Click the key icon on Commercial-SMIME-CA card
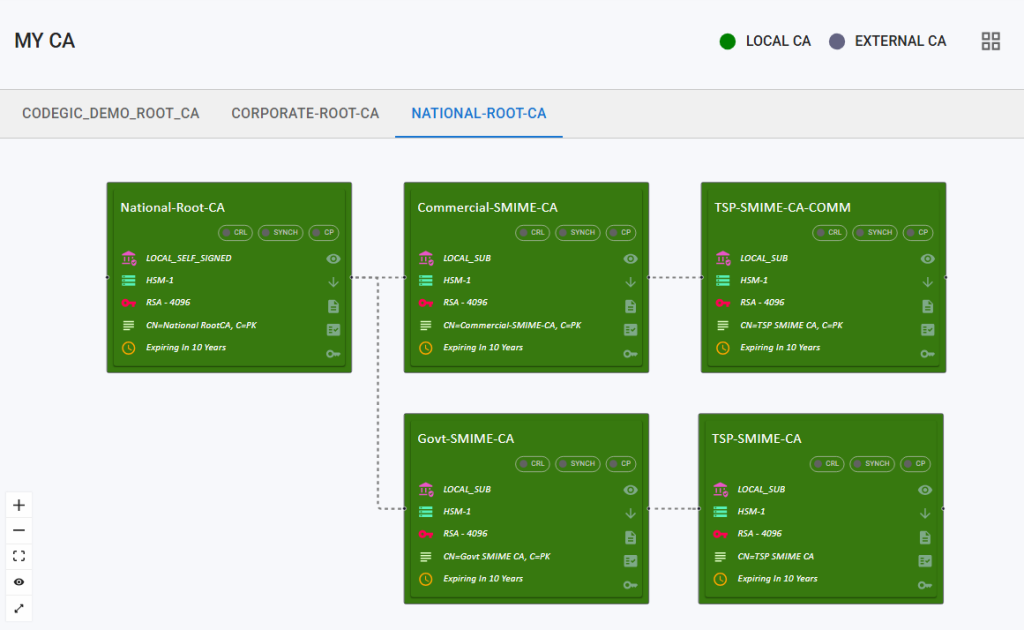This screenshot has width=1024, height=630. coord(630,353)
